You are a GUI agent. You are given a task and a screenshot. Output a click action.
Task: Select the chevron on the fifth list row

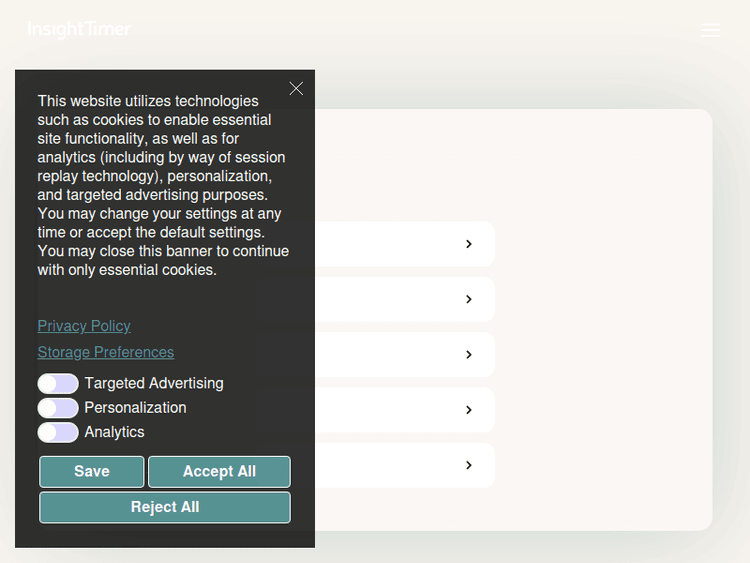[x=468, y=465]
